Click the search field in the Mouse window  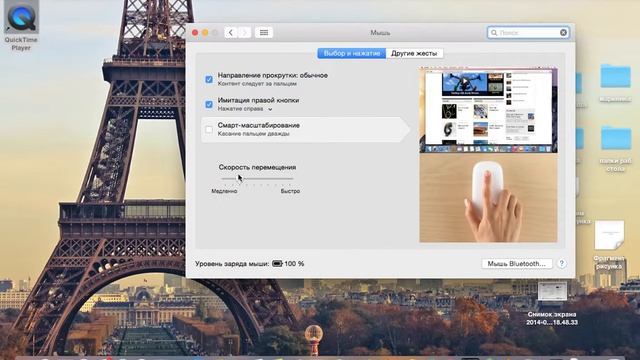pyautogui.click(x=528, y=33)
